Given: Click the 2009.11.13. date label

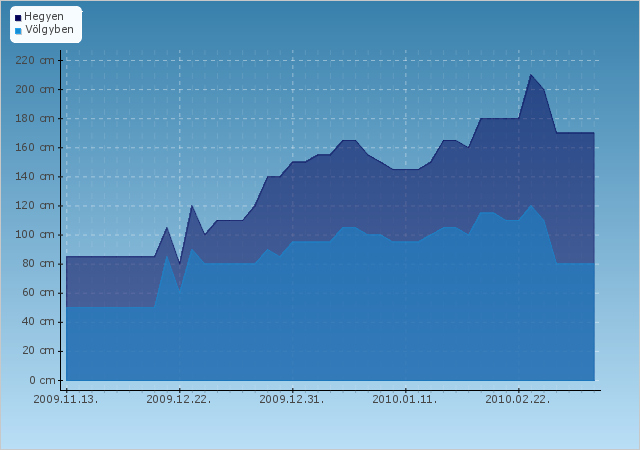Looking at the screenshot, I should click(66, 399).
